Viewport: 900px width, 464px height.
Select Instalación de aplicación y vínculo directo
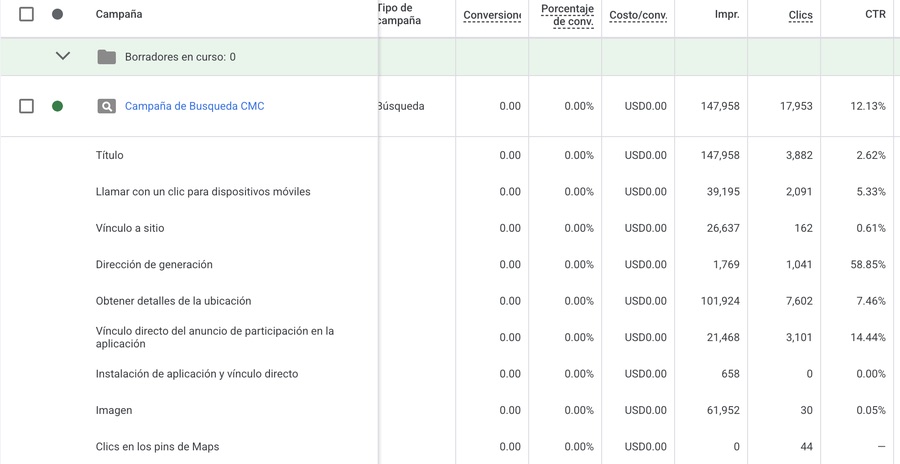pos(197,374)
